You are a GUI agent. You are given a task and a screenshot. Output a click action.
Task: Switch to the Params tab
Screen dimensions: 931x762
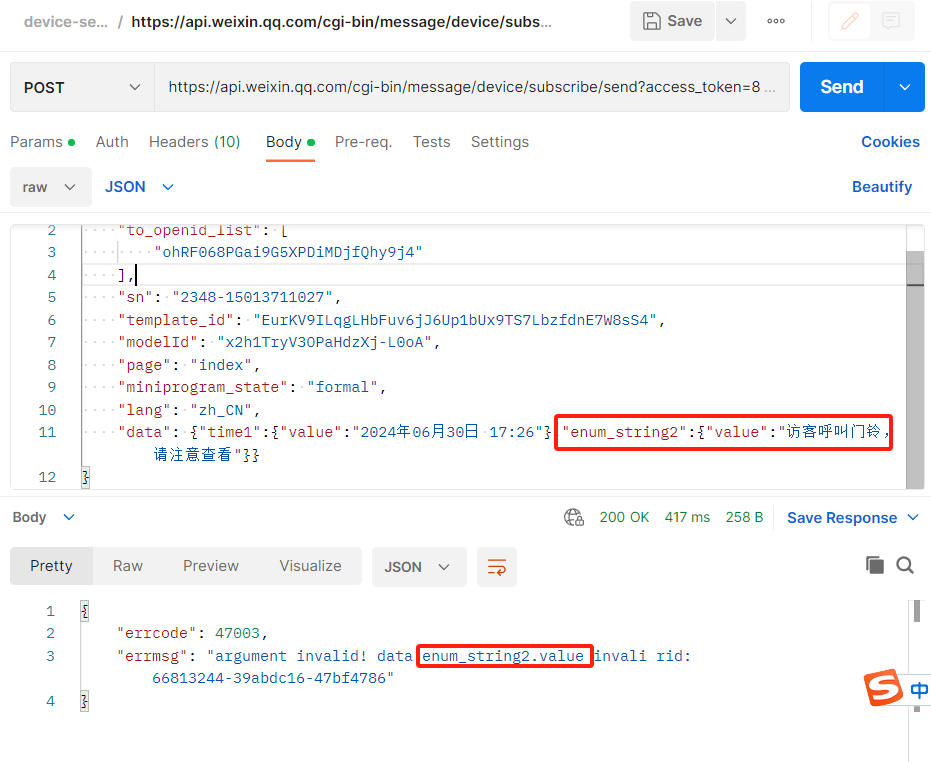click(x=42, y=142)
